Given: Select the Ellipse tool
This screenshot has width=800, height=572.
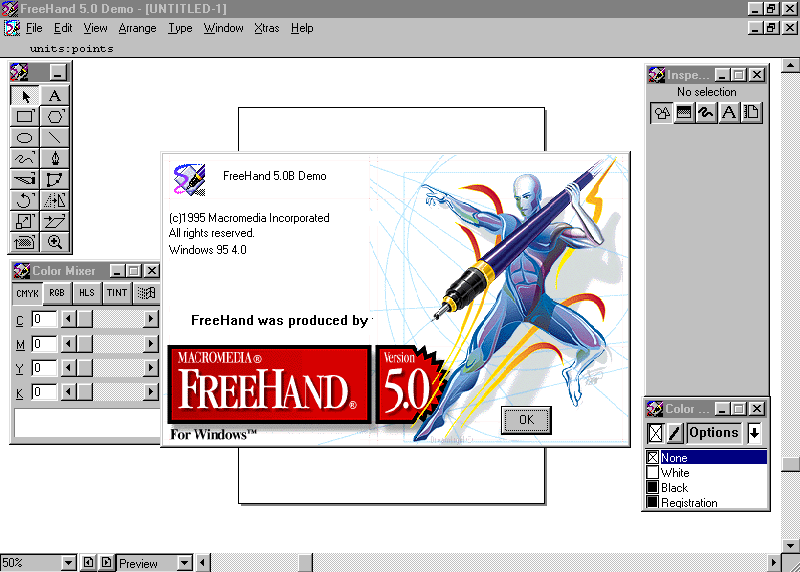Looking at the screenshot, I should (25, 138).
